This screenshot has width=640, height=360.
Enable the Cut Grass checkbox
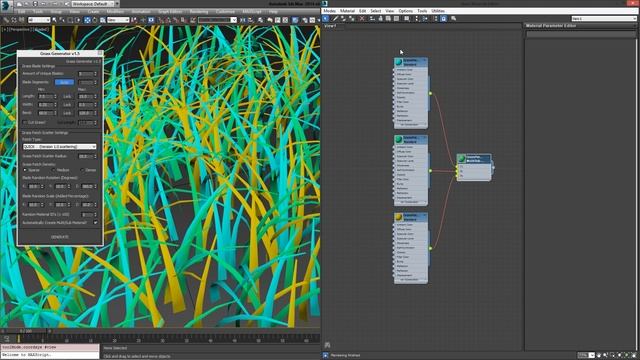pos(25,122)
